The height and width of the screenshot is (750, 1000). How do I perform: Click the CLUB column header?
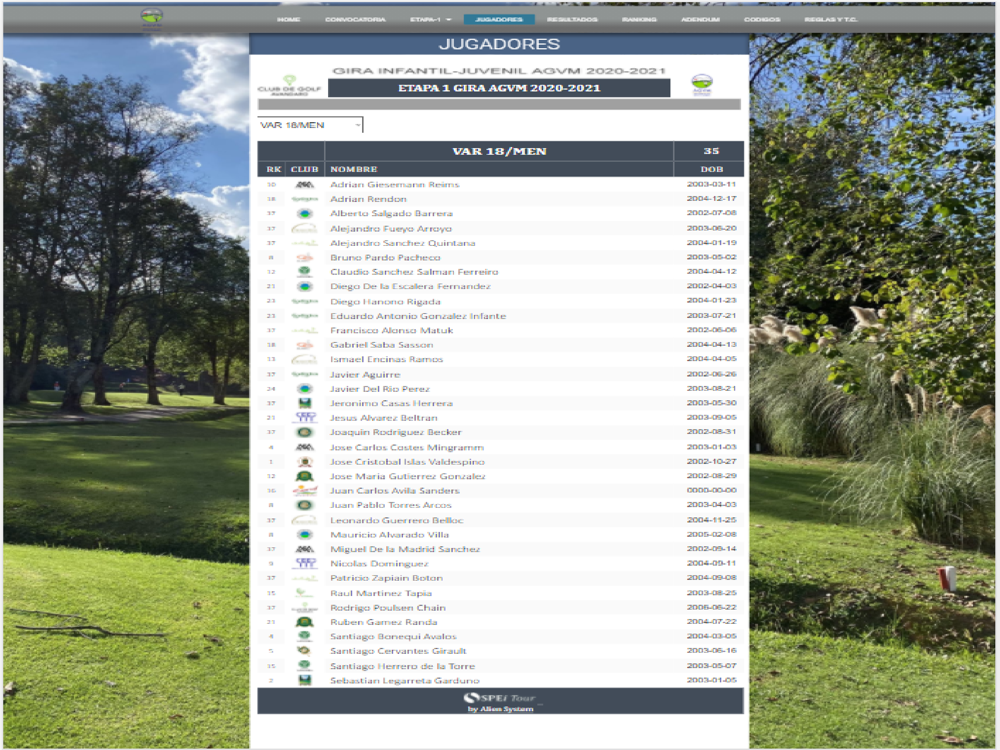pos(304,169)
